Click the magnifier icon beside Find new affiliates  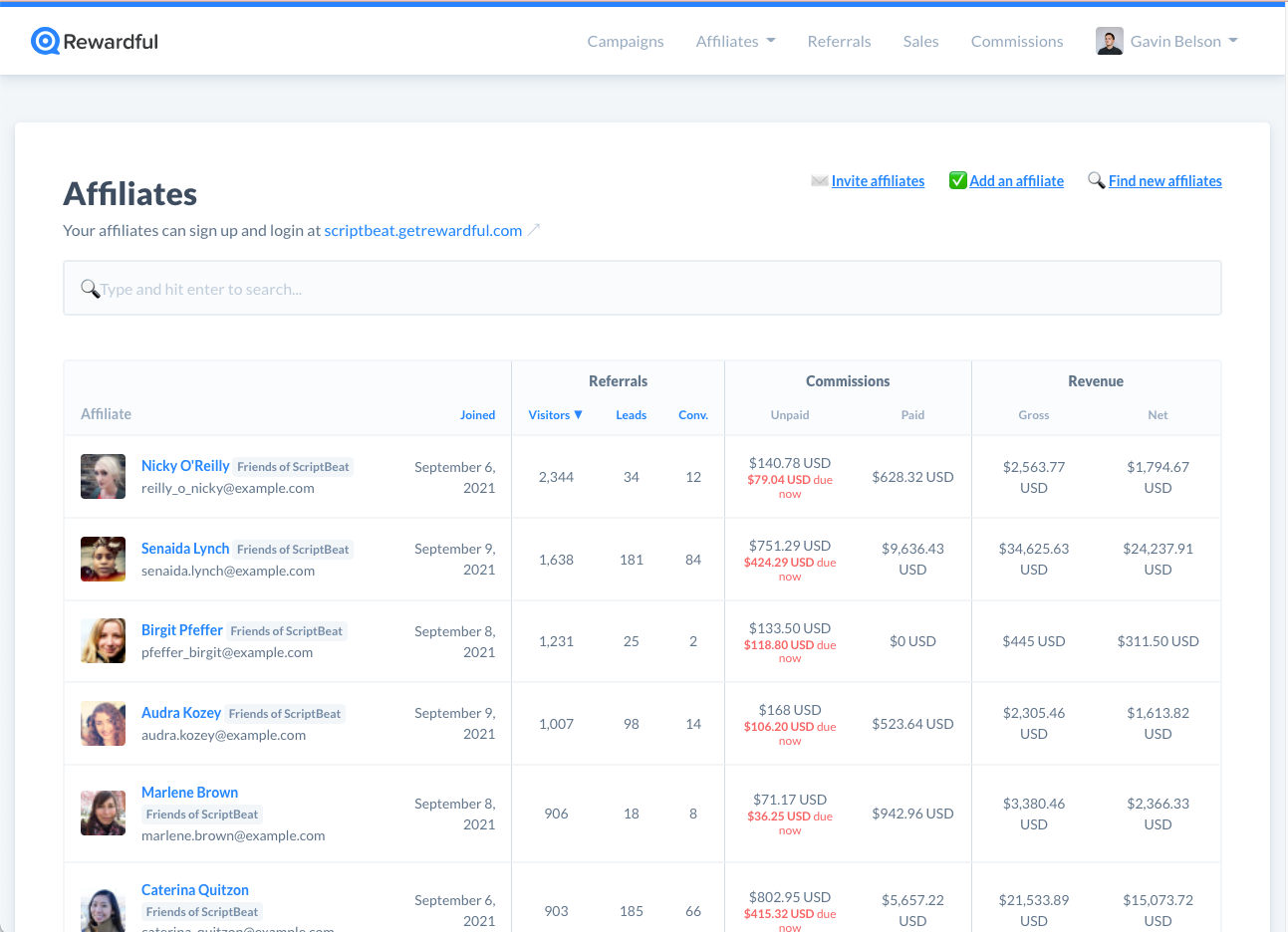click(x=1096, y=180)
